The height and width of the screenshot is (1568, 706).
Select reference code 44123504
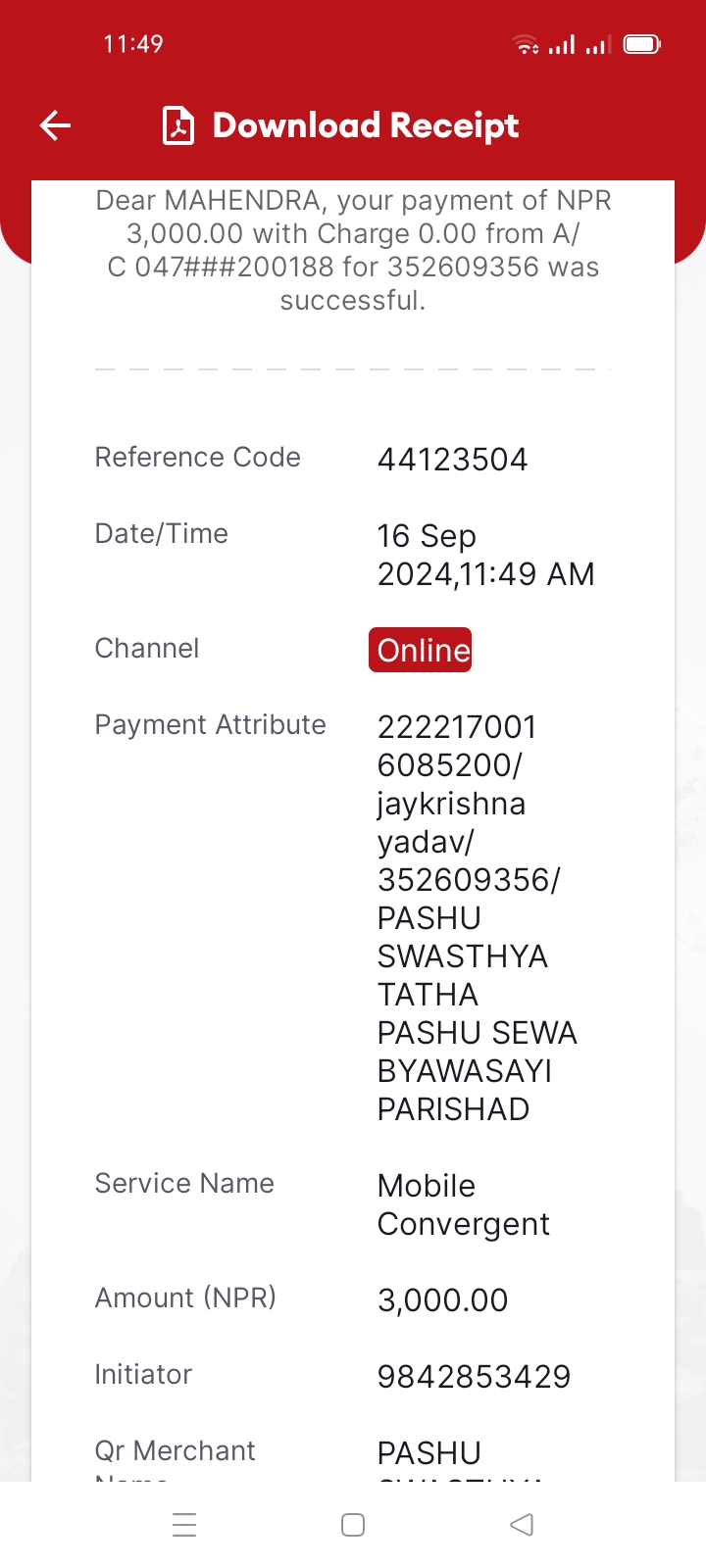[453, 460]
